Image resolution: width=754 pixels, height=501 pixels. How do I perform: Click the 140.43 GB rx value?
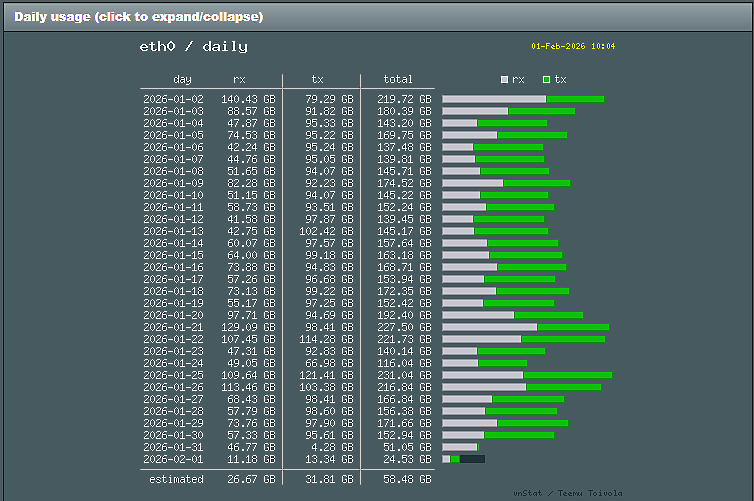248,99
